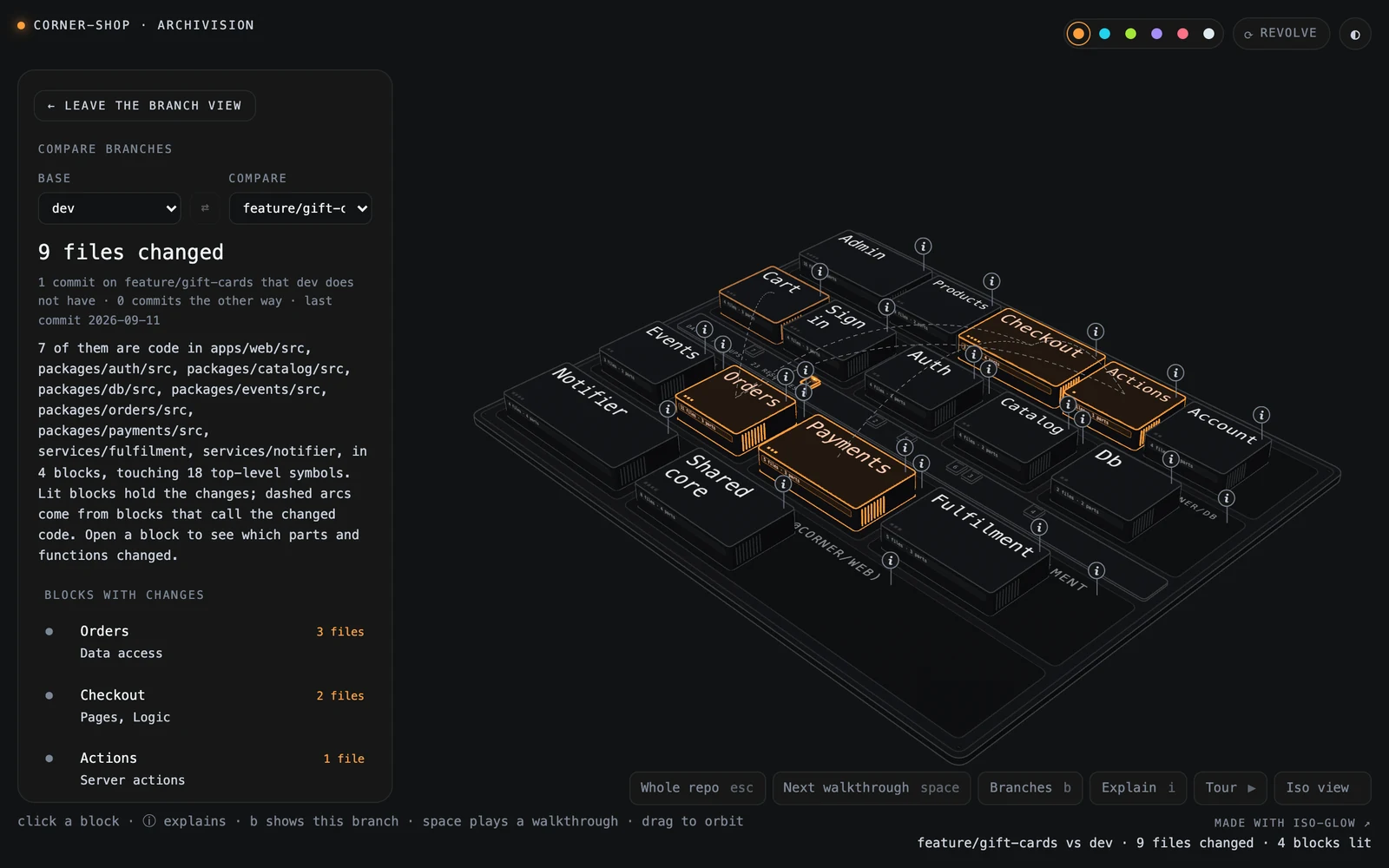Click info icon above Actions block

1175,372
